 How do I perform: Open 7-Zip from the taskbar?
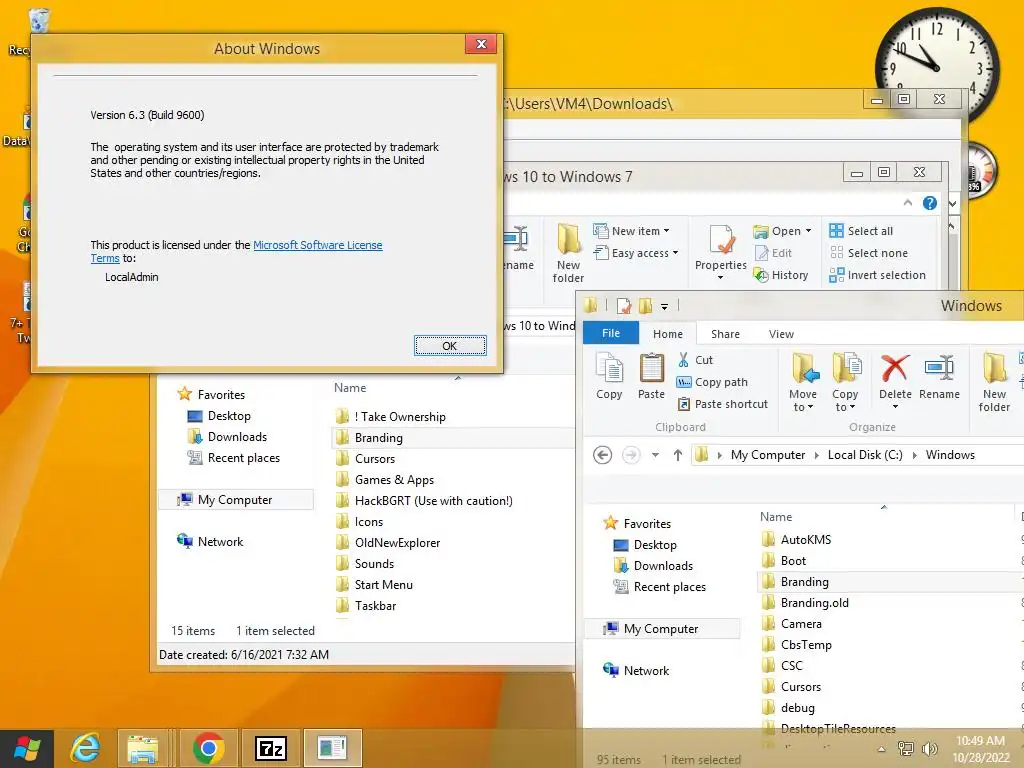pos(270,748)
